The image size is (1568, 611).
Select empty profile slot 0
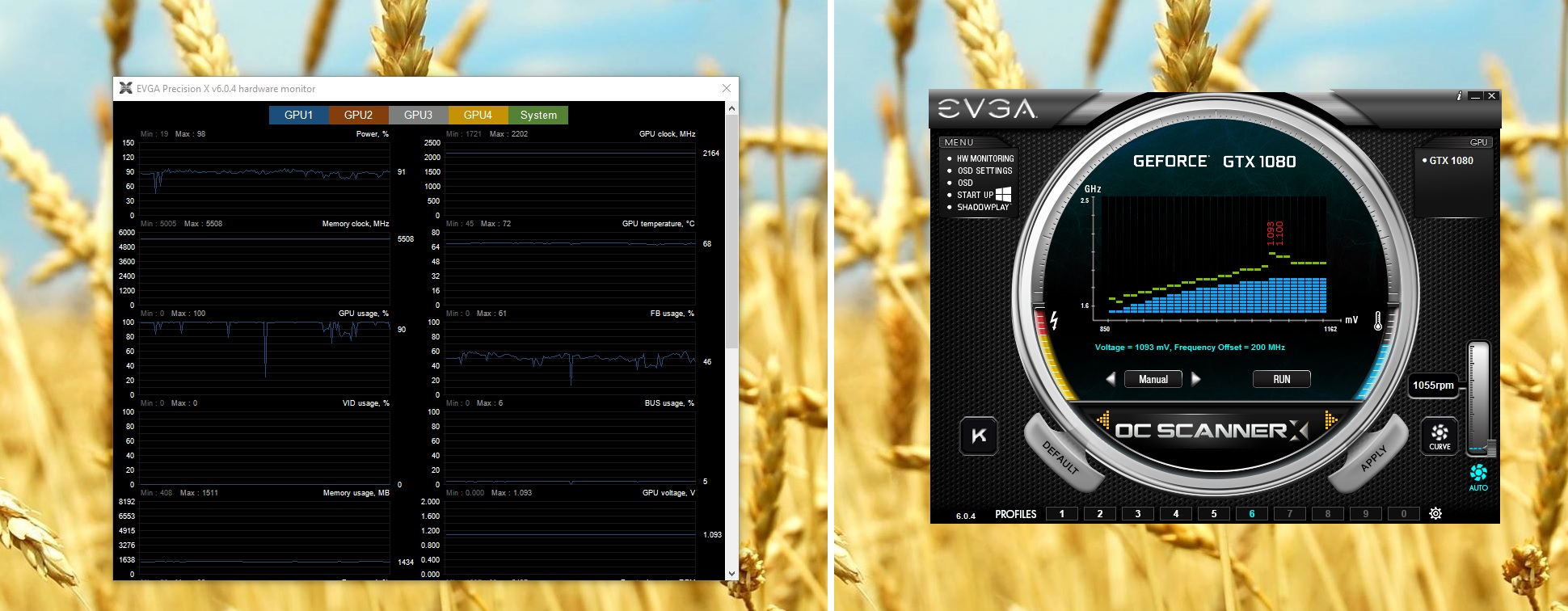click(x=1404, y=513)
